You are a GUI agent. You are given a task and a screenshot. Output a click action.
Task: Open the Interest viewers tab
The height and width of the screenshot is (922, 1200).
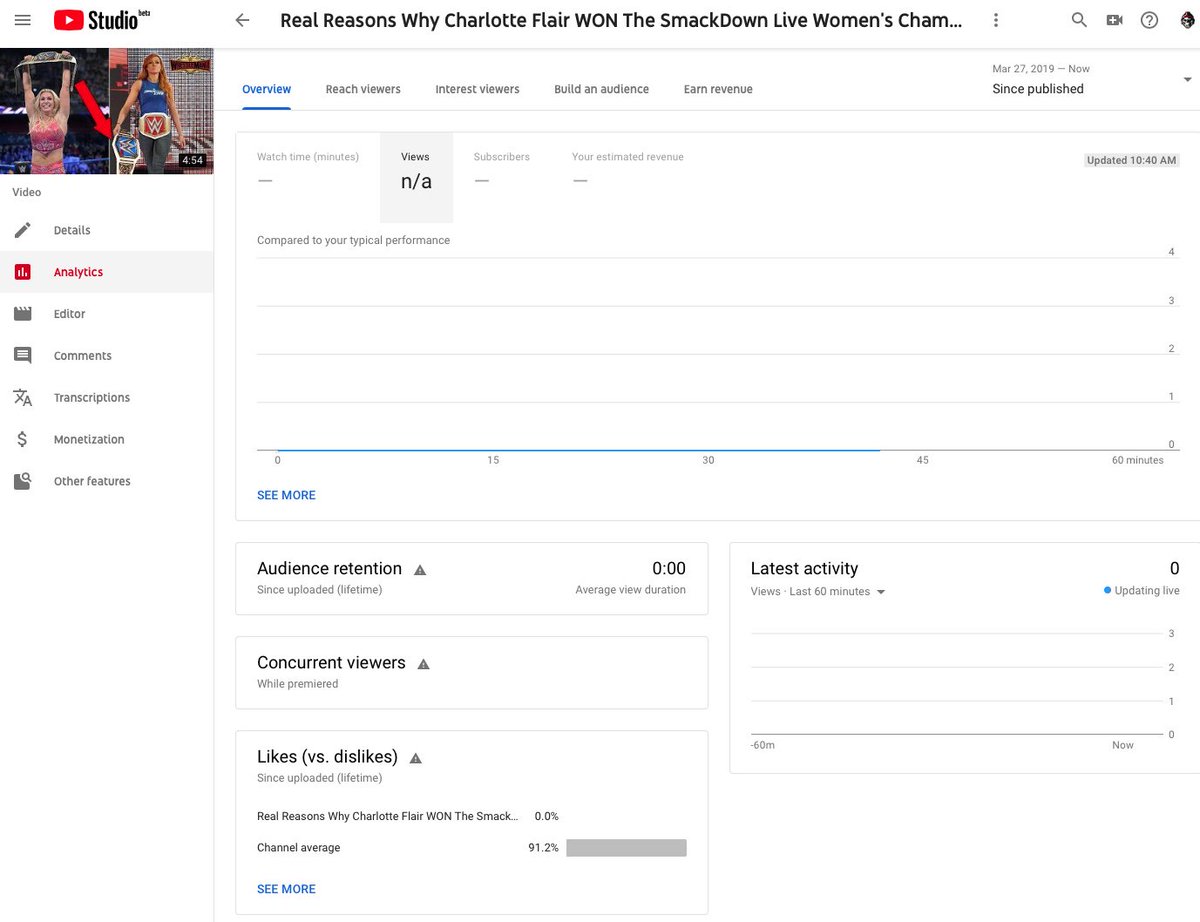pyautogui.click(x=477, y=89)
